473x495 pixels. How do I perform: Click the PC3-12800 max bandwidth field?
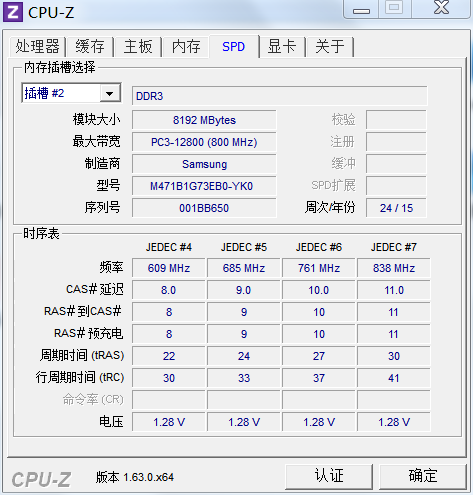coord(204,142)
